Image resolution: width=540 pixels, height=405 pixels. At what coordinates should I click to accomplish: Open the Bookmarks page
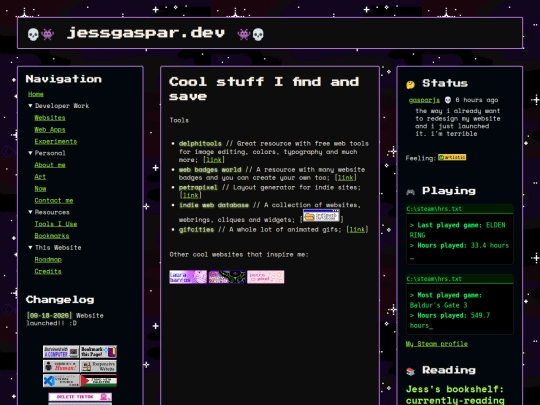52,236
